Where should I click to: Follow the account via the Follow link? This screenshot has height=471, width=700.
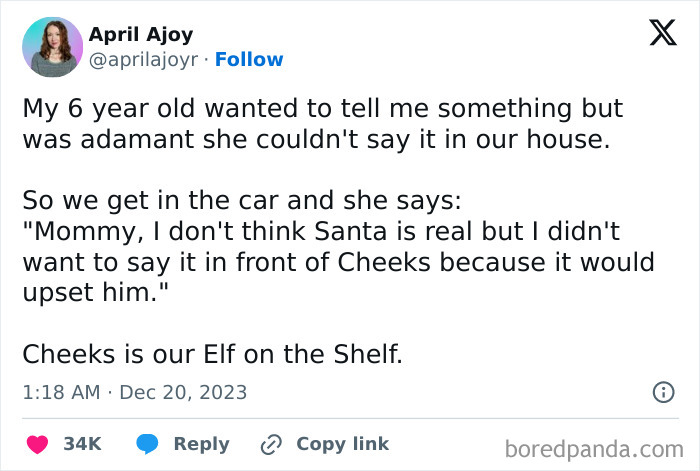[249, 60]
